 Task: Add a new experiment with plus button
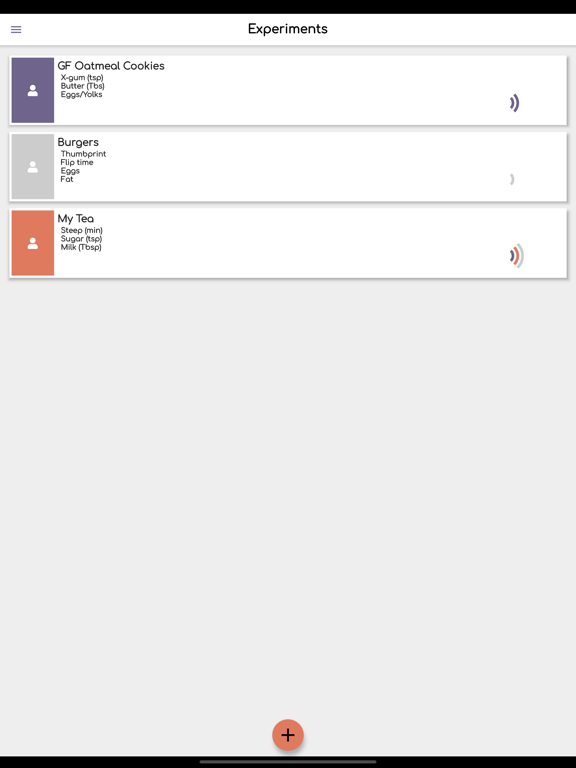(288, 735)
